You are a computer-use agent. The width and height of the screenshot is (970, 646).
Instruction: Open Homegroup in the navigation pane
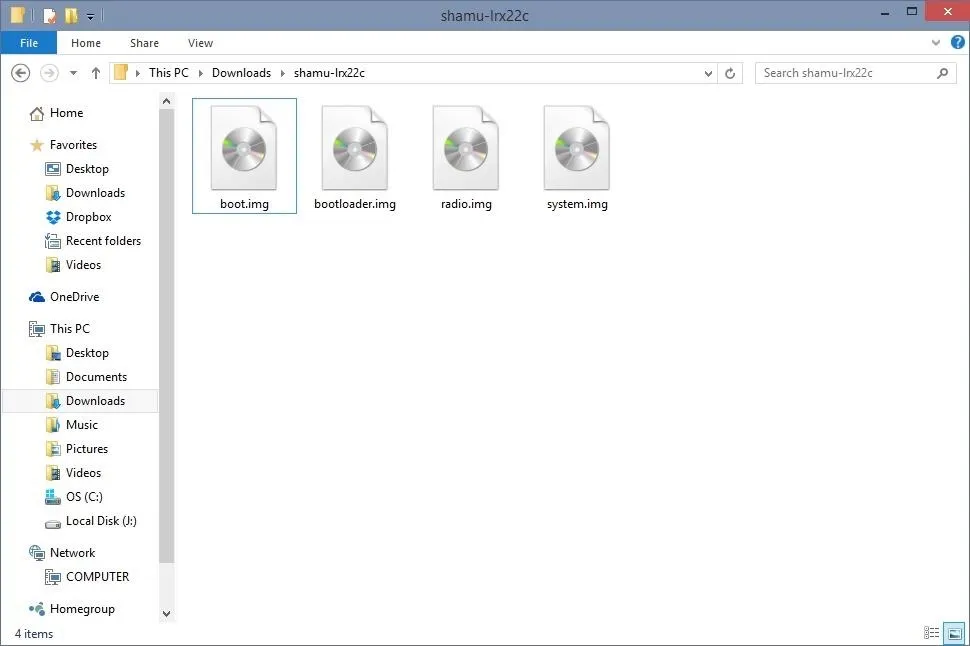82,609
